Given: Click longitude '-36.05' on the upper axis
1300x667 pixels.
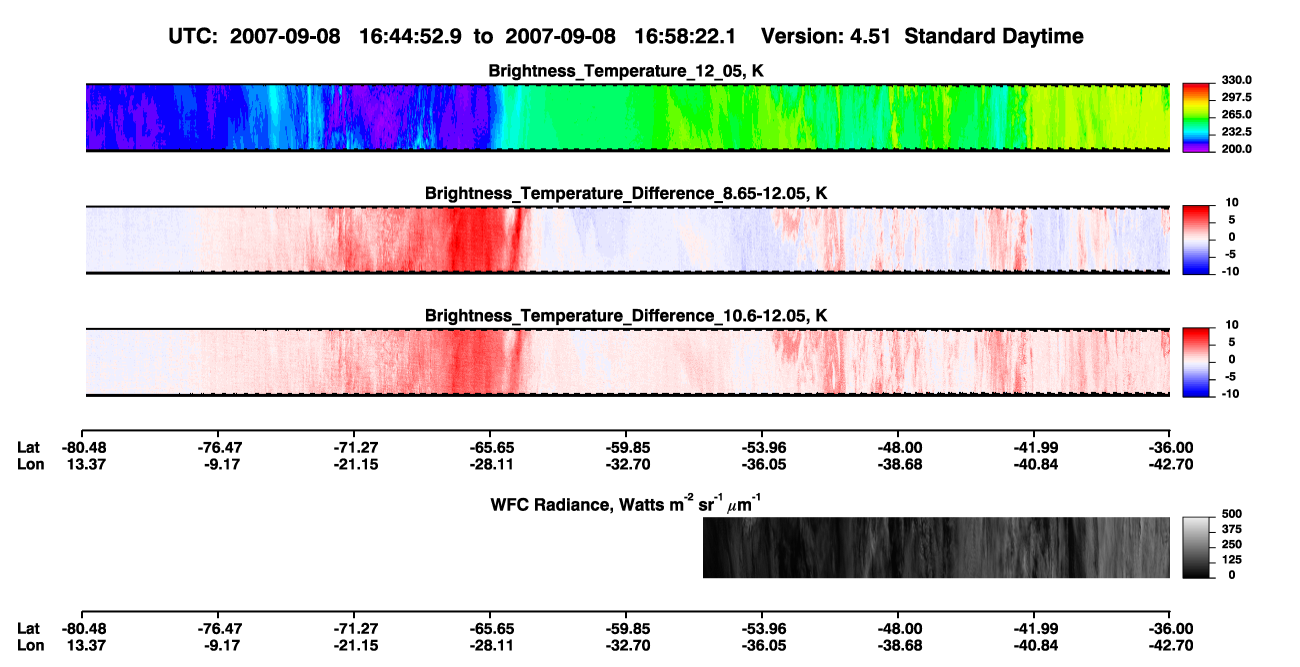Looking at the screenshot, I should [x=762, y=464].
